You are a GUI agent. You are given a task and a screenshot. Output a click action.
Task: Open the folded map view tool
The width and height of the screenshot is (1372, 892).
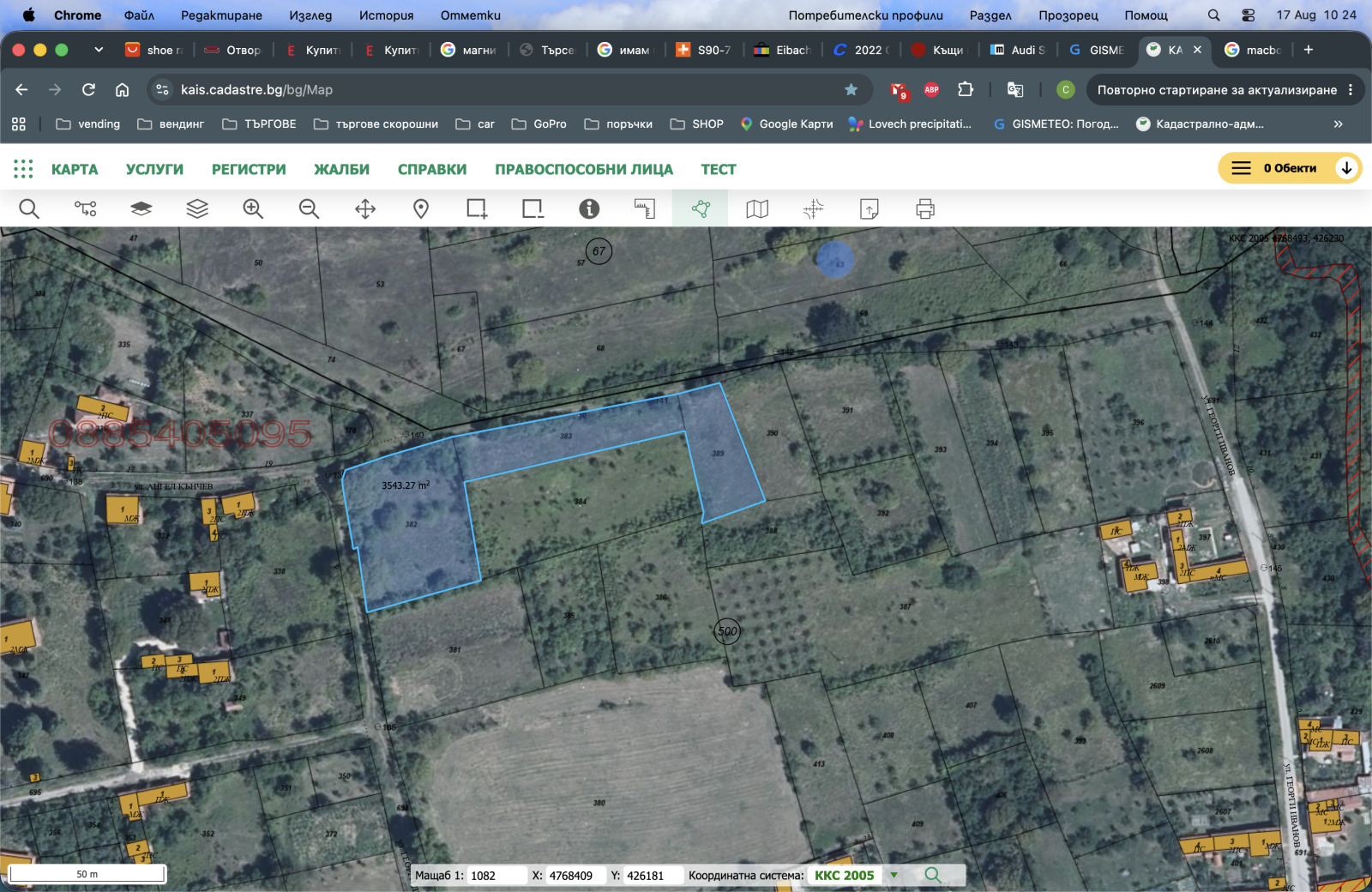757,208
